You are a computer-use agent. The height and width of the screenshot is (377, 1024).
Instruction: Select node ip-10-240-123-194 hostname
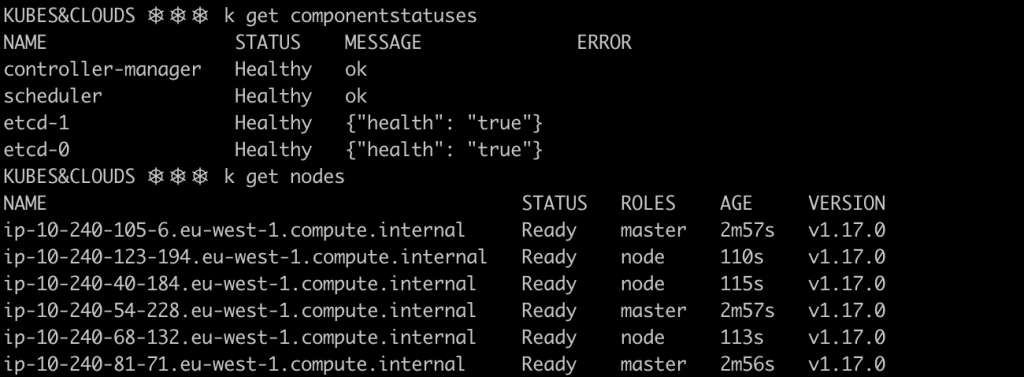tap(246, 257)
